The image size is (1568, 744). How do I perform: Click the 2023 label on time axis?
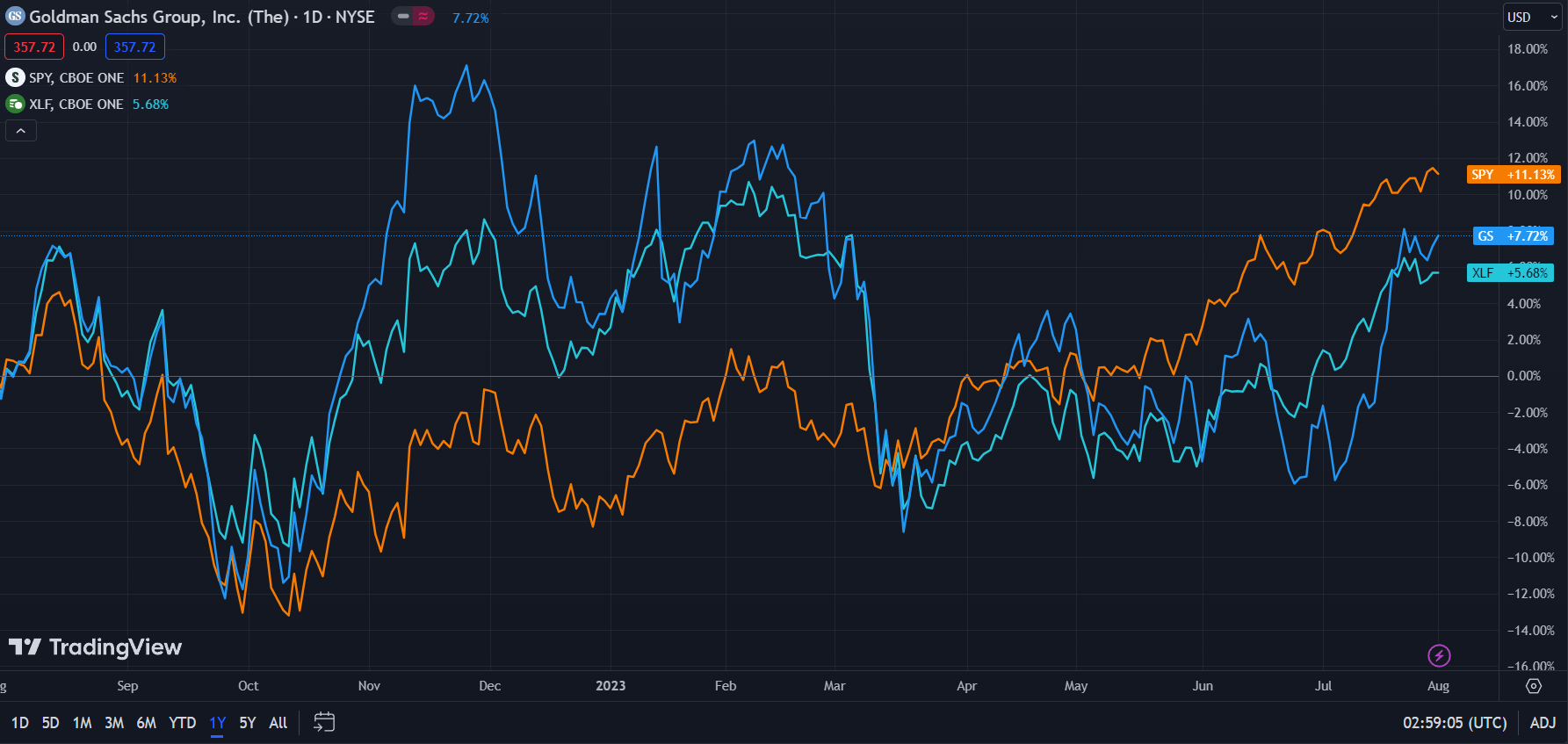611,686
